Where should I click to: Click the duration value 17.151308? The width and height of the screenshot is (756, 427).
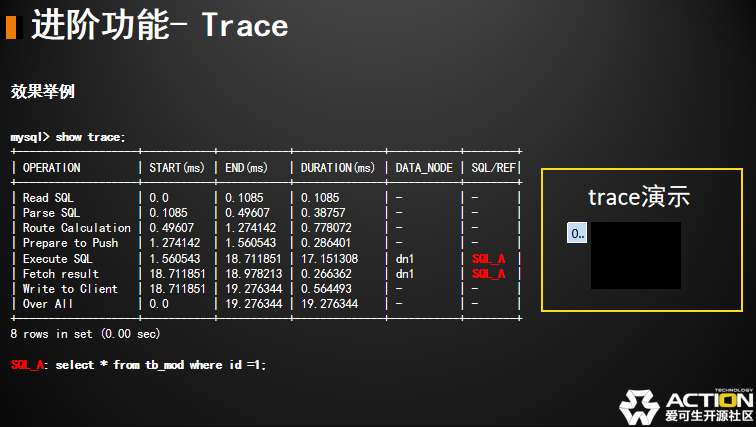click(x=329, y=259)
